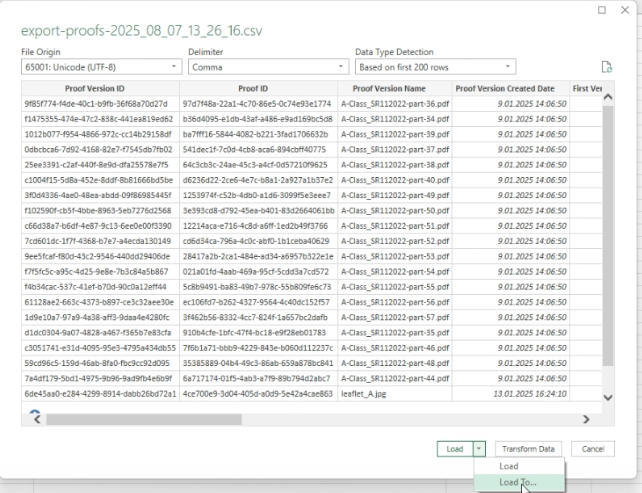The image size is (642, 493).
Task: Click cell A-Class_SR112022-part-50.pdf
Action: pyautogui.click(x=395, y=211)
